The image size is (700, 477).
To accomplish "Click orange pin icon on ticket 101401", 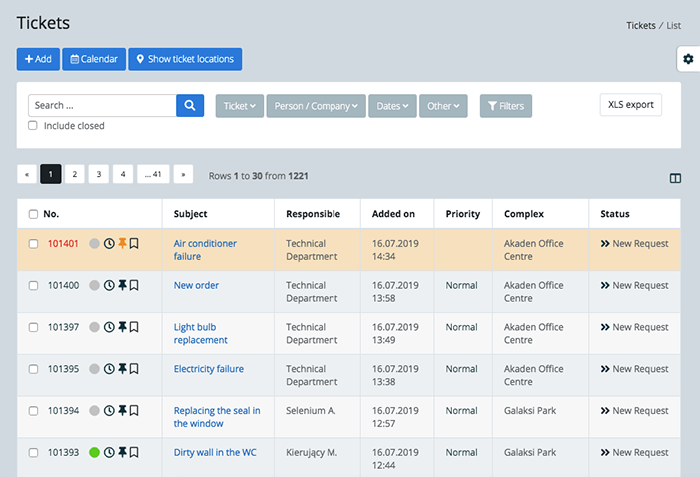I will click(122, 243).
